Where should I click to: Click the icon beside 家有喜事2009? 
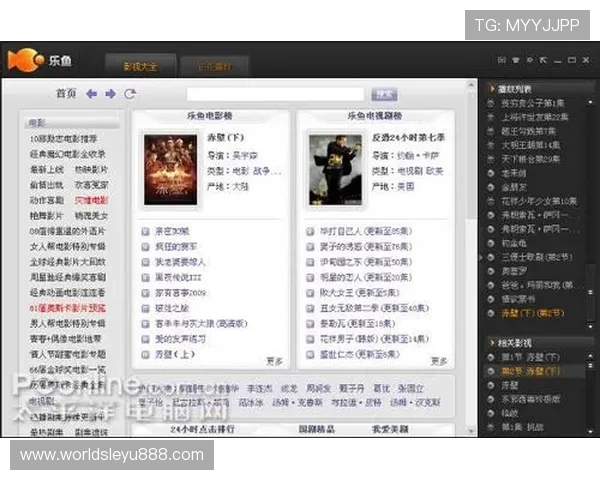[x=145, y=293]
